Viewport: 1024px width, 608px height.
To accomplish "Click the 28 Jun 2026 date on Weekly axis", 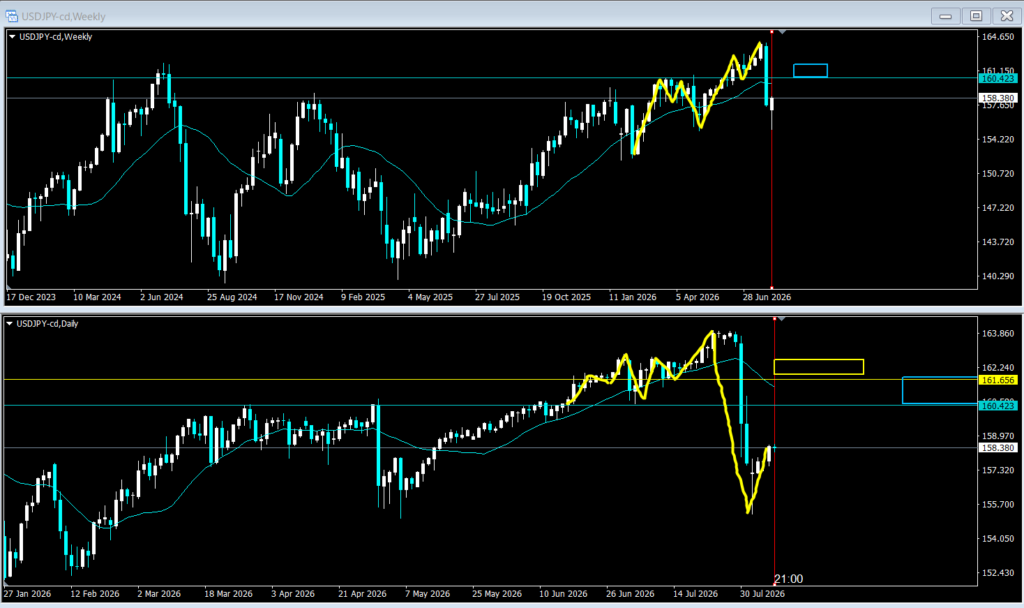I will pyautogui.click(x=767, y=297).
